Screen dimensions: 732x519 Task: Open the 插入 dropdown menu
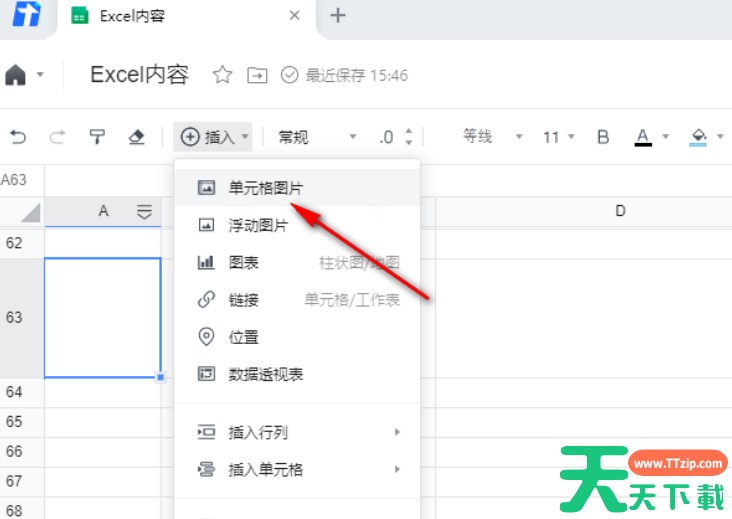214,137
